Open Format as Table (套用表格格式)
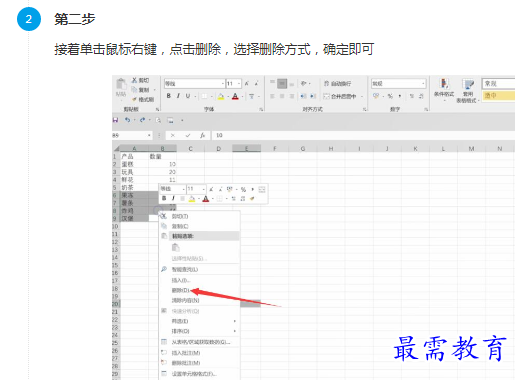This screenshot has height=380, width=515. tap(468, 91)
